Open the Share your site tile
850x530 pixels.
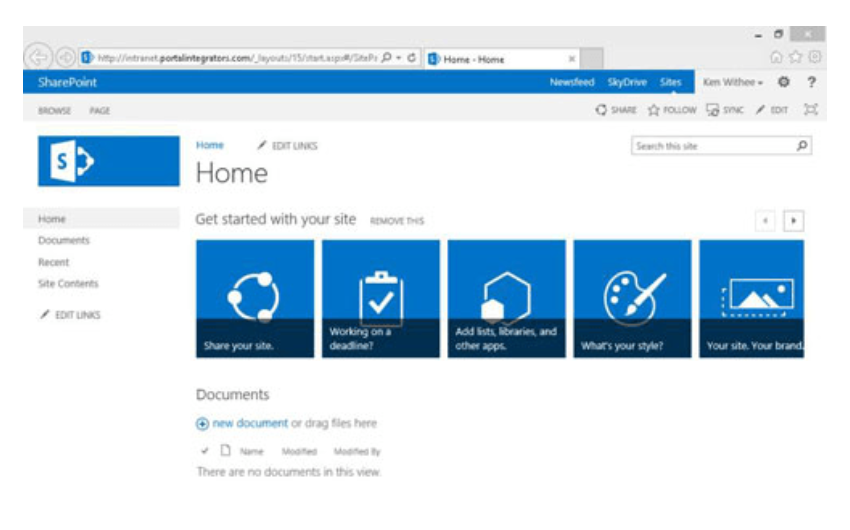click(255, 299)
